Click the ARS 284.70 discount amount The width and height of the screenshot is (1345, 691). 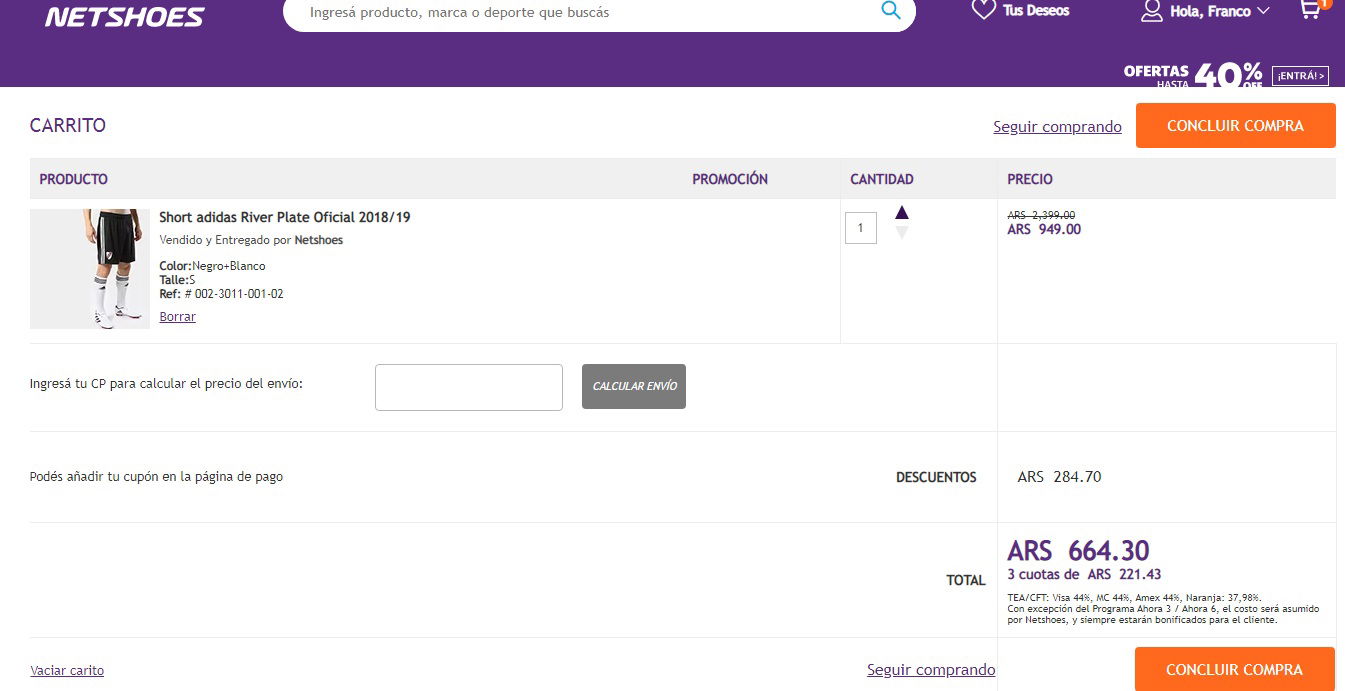(x=1059, y=477)
